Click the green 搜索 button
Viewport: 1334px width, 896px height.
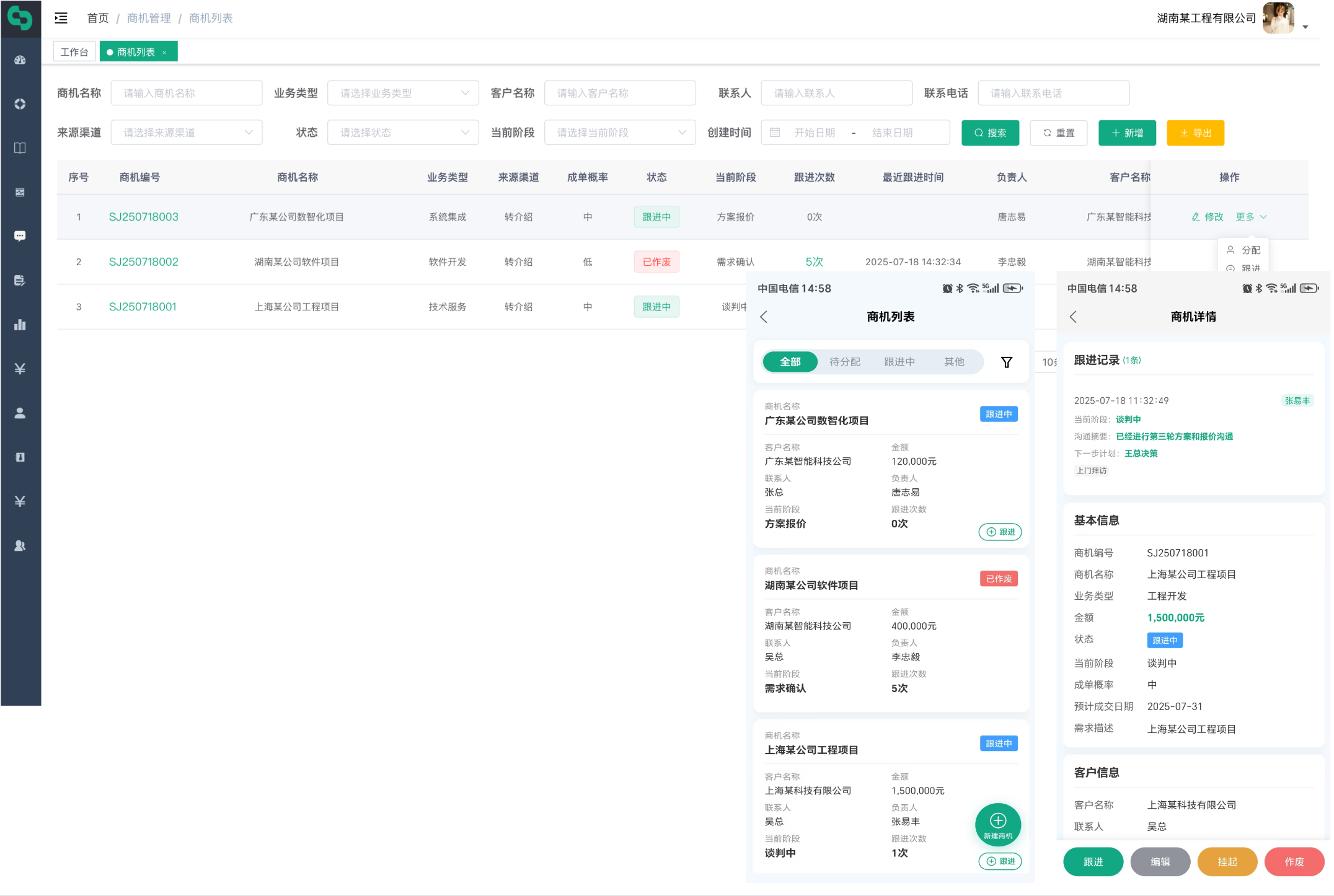[990, 133]
